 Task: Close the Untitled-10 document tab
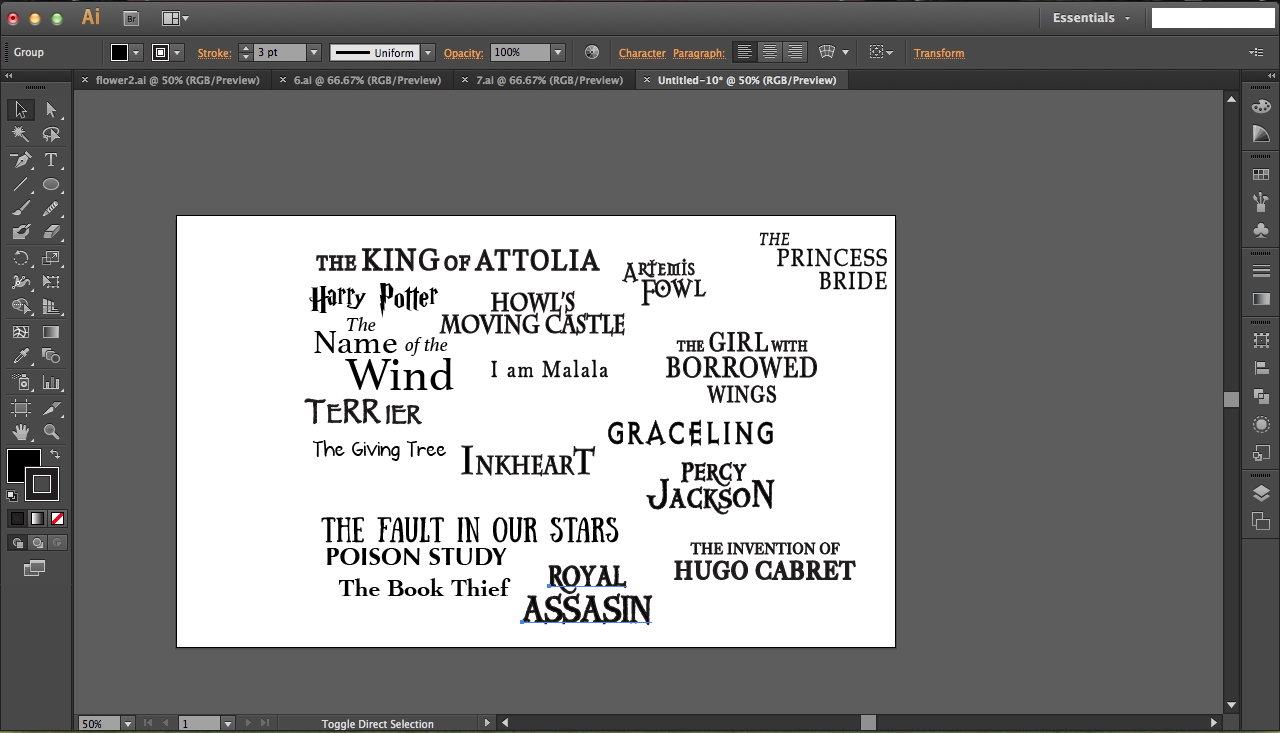647,80
